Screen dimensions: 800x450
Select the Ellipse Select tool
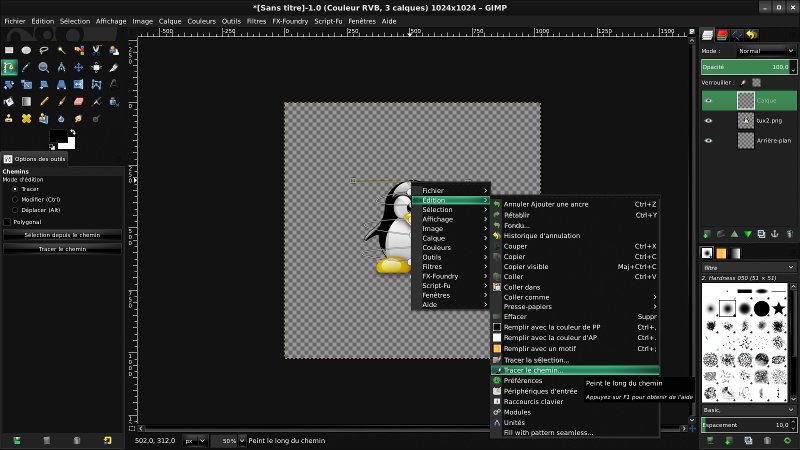click(x=27, y=50)
